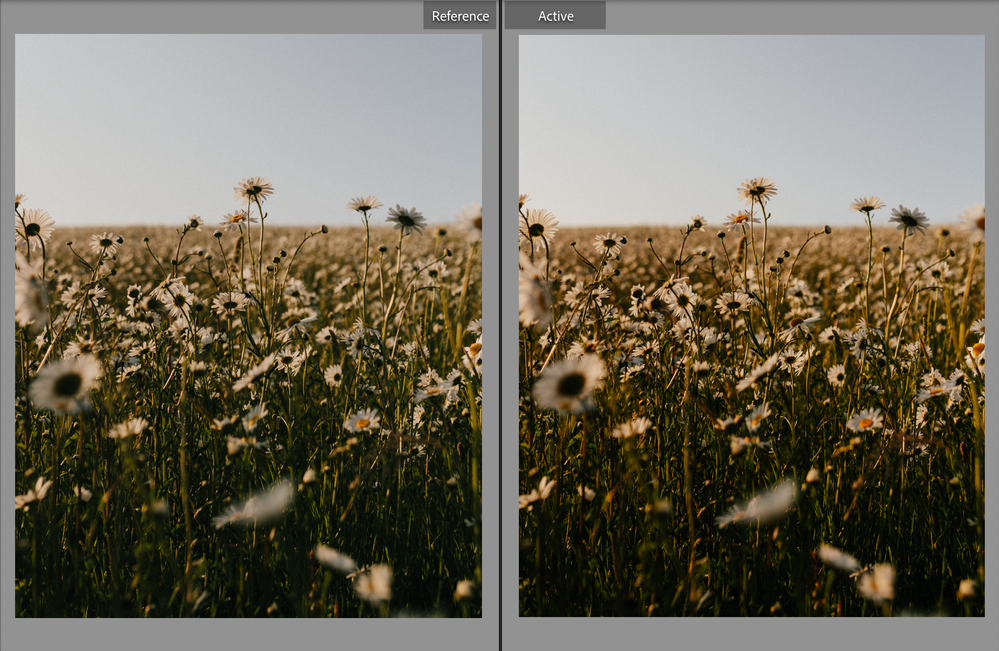999x651 pixels.
Task: Select the Active view label
Action: (x=556, y=15)
